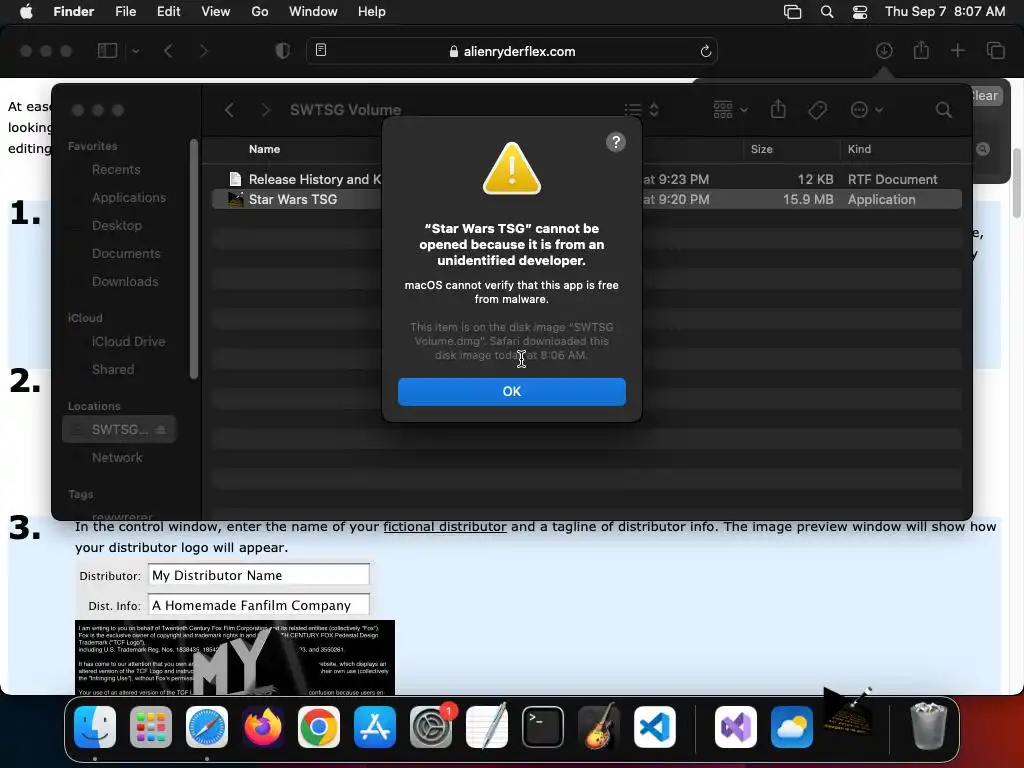The width and height of the screenshot is (1024, 768).
Task: Open the Window menu
Action: (x=313, y=12)
